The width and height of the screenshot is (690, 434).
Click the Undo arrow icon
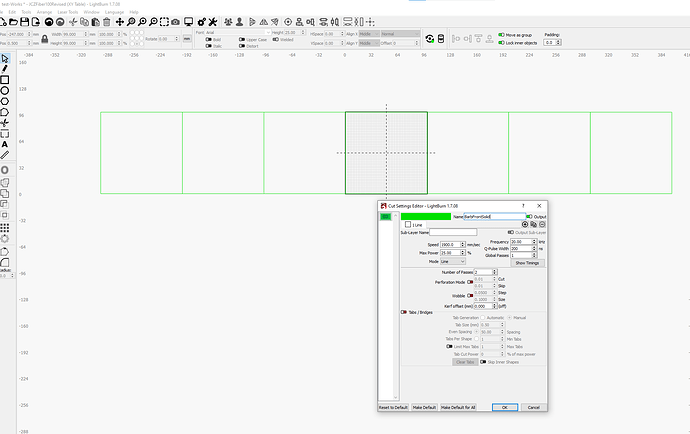click(49, 22)
